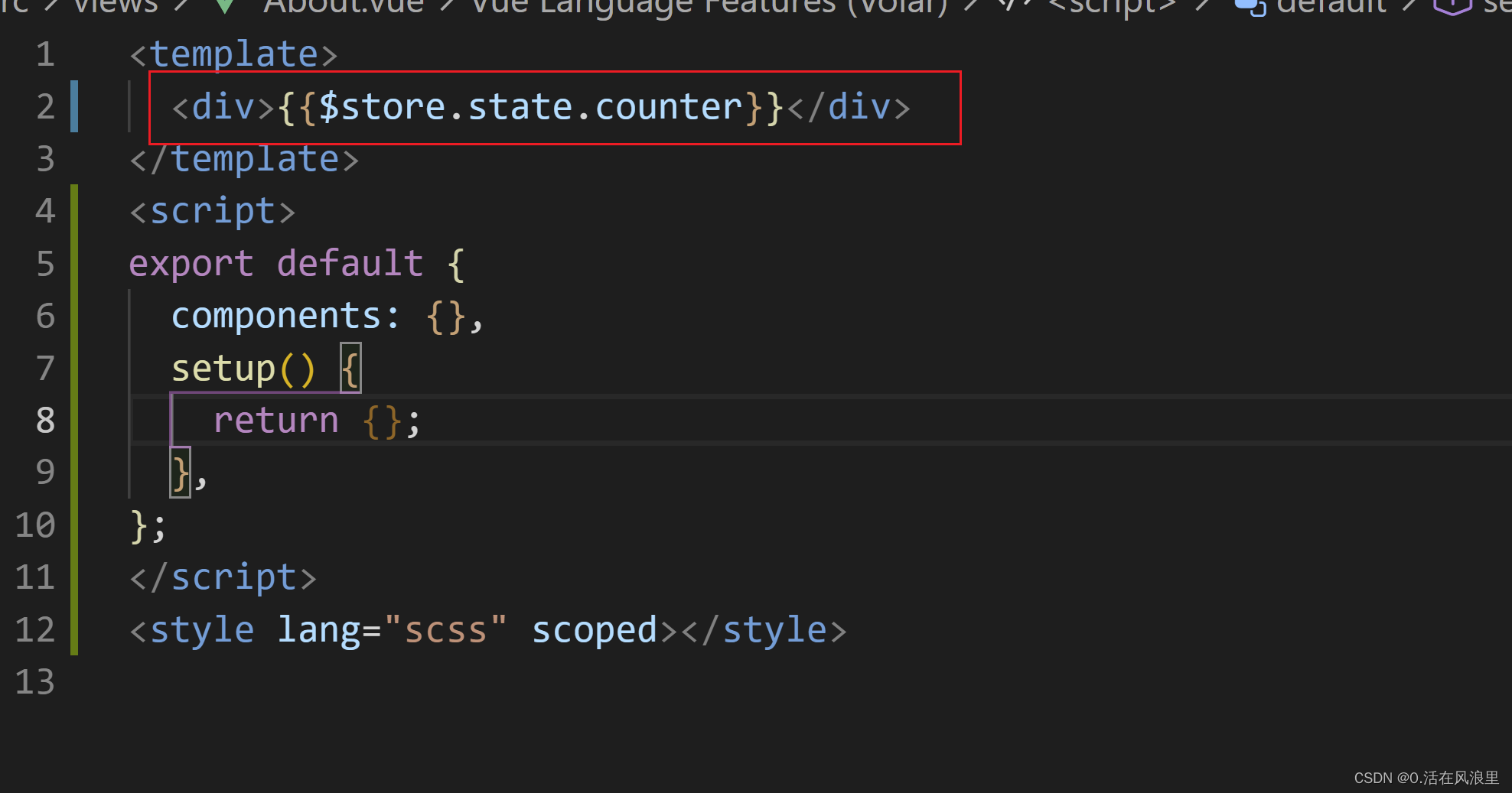
Task: Click line number 4 in the gutter
Action: click(45, 211)
